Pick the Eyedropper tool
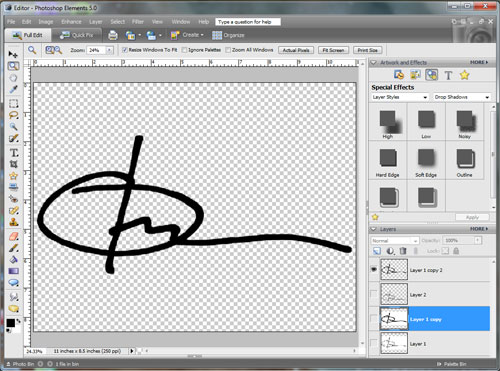The height and width of the screenshot is (371, 500). tap(13, 89)
